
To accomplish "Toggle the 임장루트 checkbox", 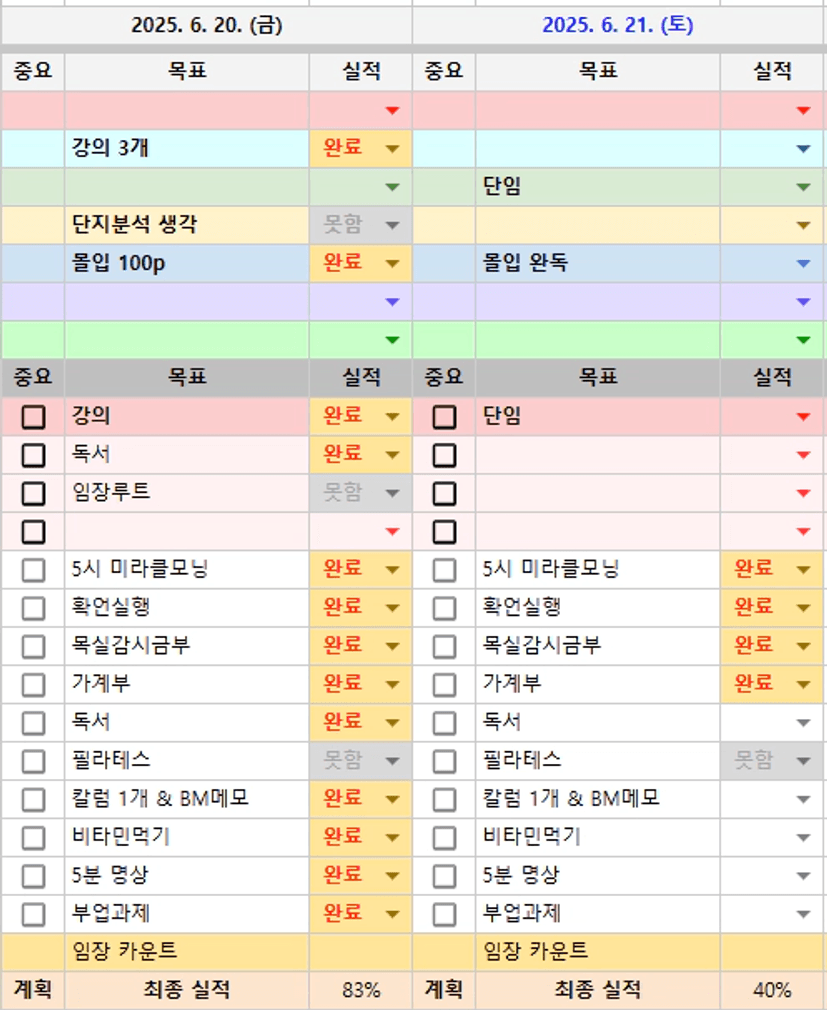I will [34, 493].
